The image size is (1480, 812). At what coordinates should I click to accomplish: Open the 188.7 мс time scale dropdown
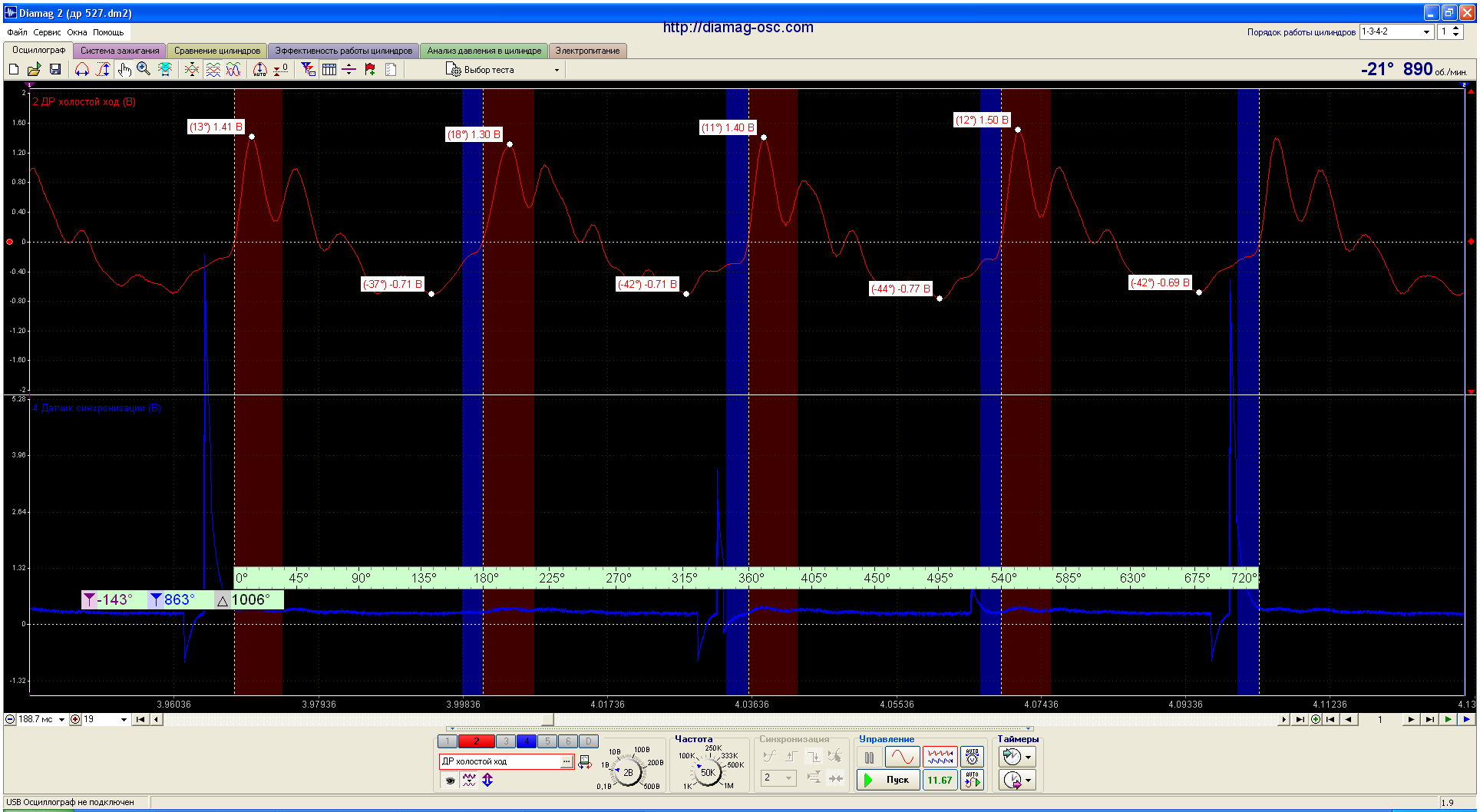(x=61, y=720)
